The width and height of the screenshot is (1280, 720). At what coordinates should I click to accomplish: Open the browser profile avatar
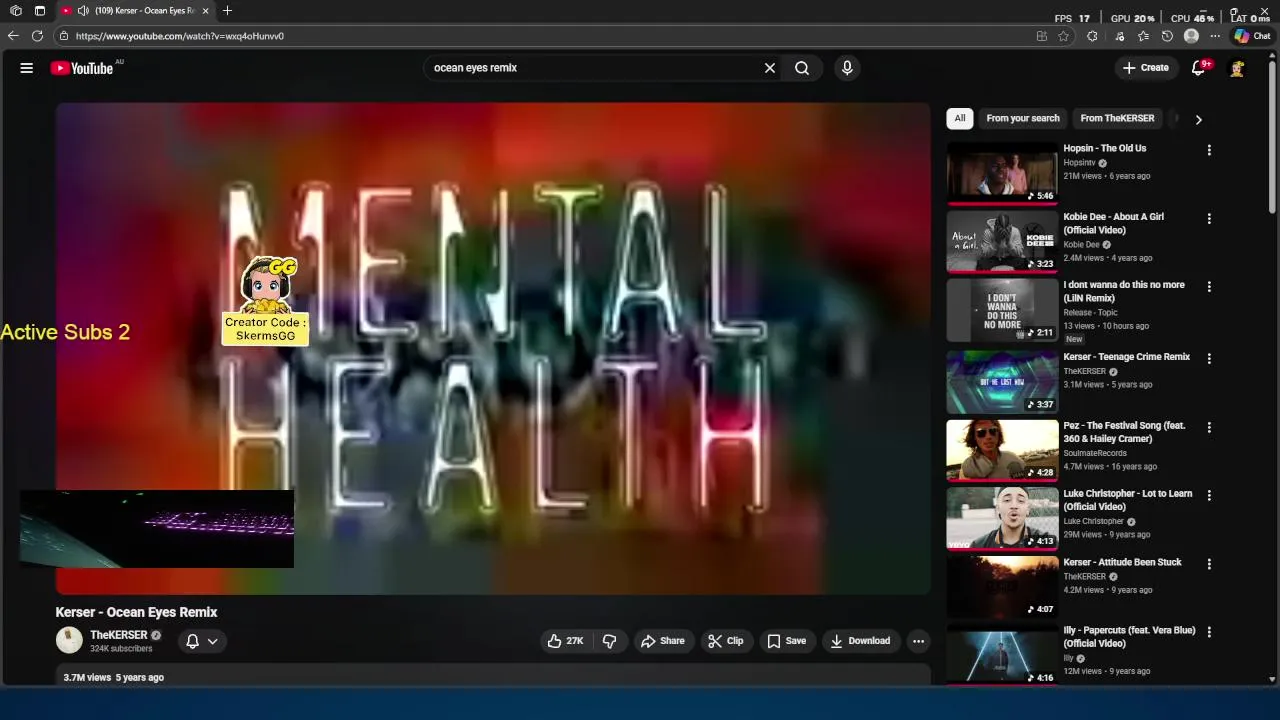tap(1191, 36)
